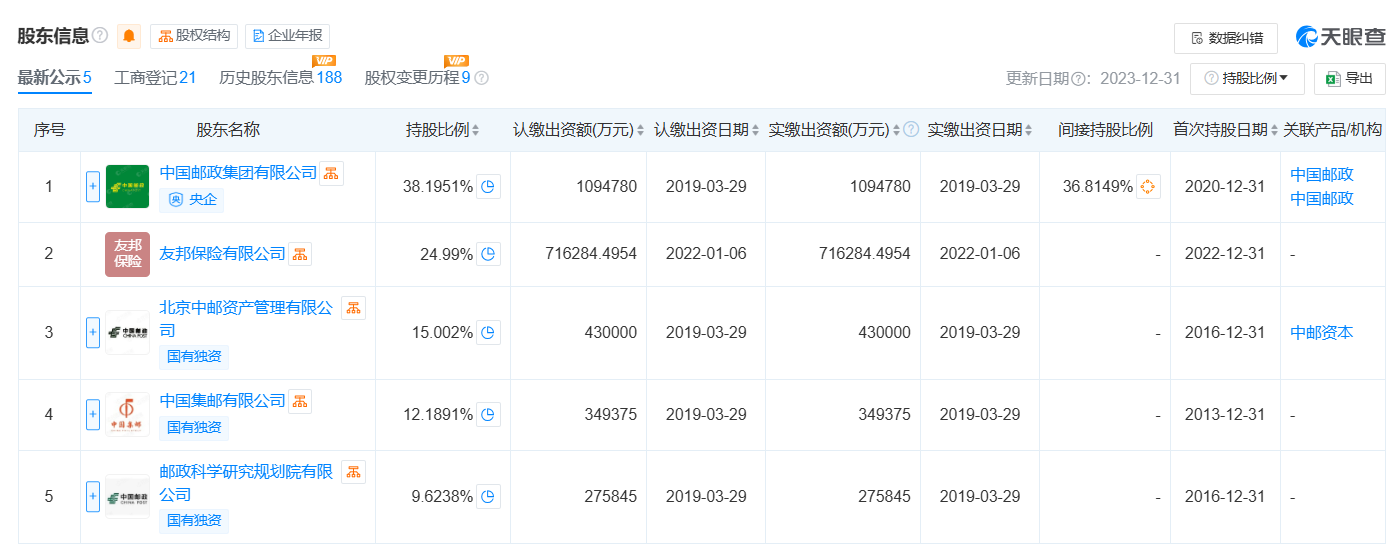1397x544 pixels.
Task: Click equity structure icon beside 中国集邮有限公司
Action: pyautogui.click(x=300, y=400)
